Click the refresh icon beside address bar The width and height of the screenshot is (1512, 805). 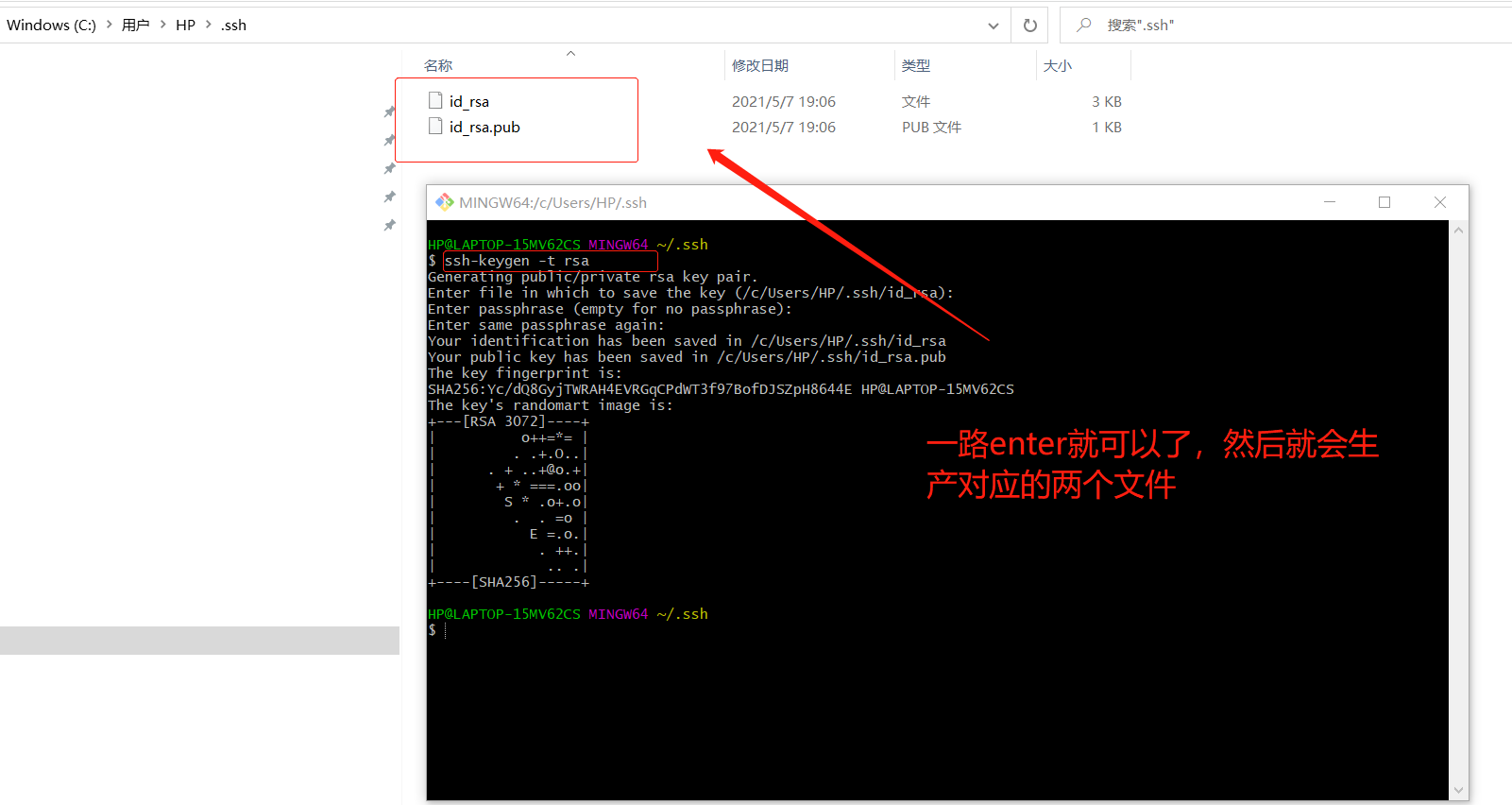tap(1030, 26)
